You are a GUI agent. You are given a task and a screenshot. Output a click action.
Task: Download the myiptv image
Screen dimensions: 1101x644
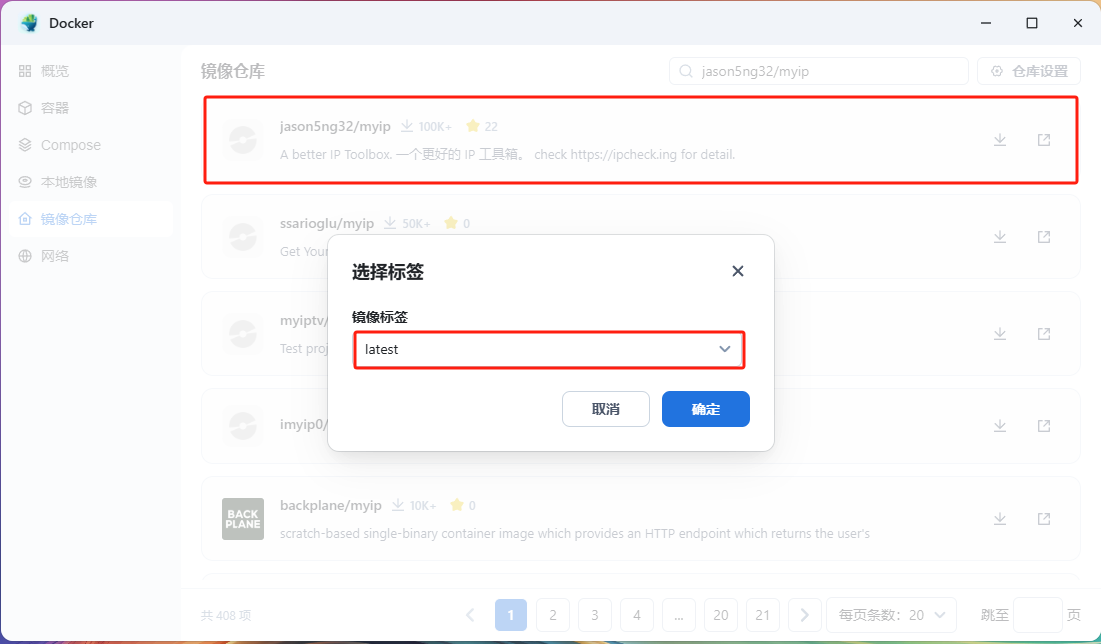point(1000,334)
